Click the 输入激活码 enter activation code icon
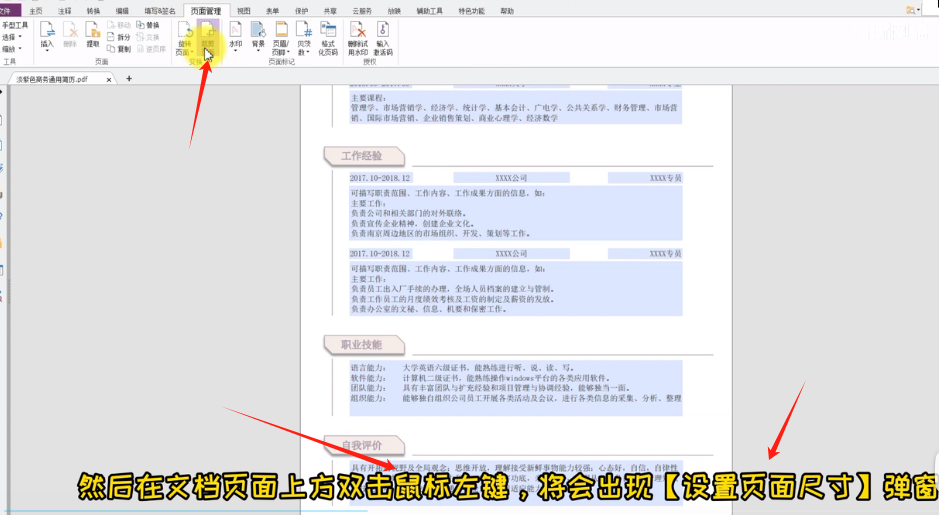This screenshot has height=515, width=939. 383,38
